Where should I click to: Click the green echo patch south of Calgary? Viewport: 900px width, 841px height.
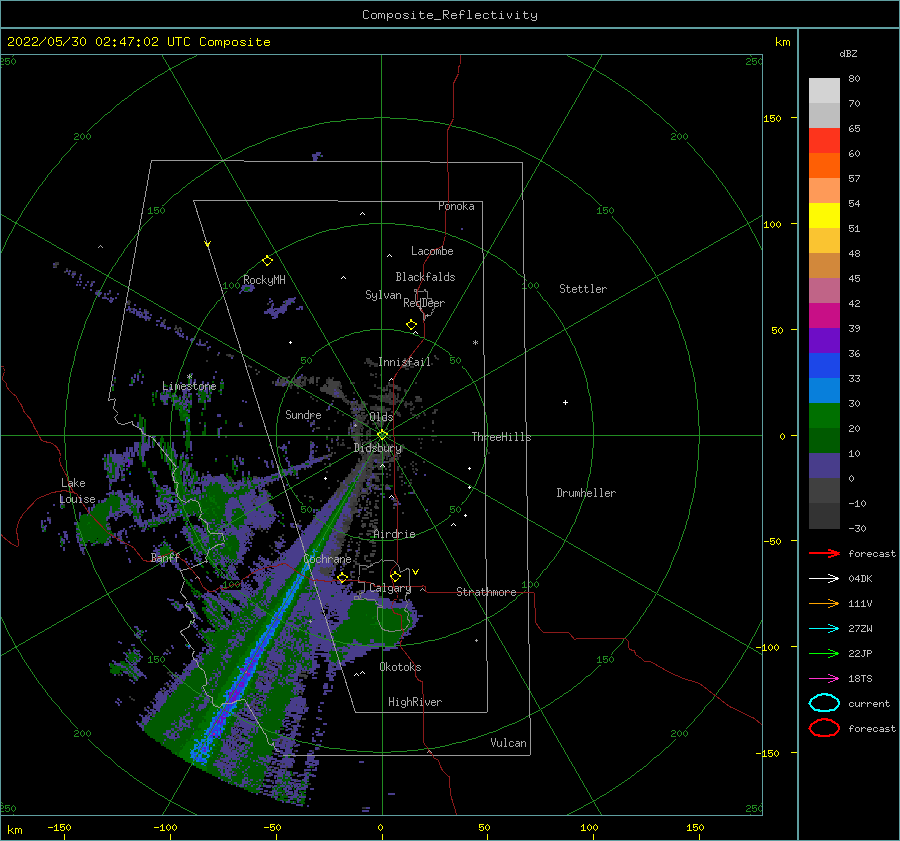click(372, 623)
